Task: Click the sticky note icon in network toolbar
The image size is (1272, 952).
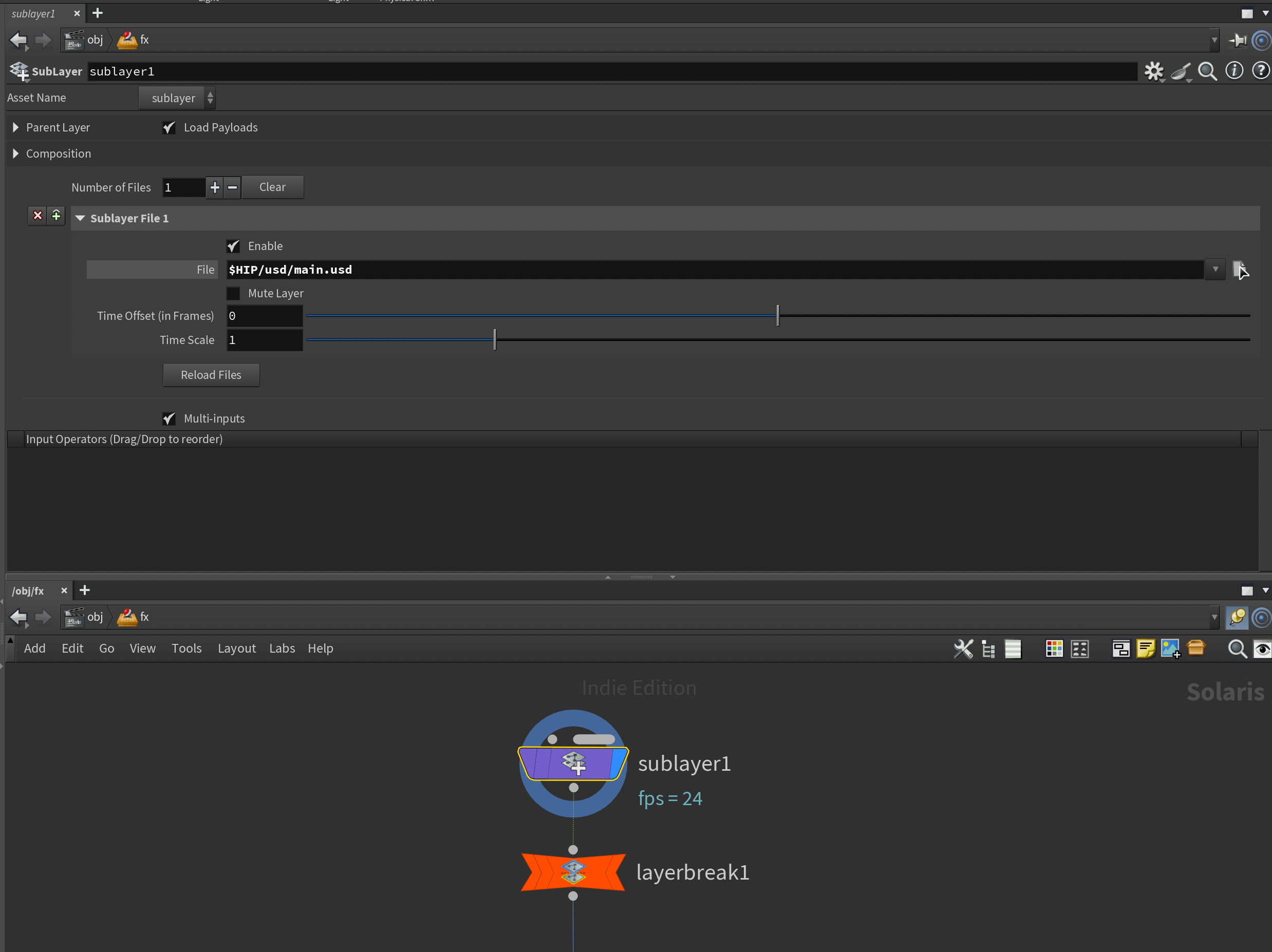Action: coord(1146,649)
